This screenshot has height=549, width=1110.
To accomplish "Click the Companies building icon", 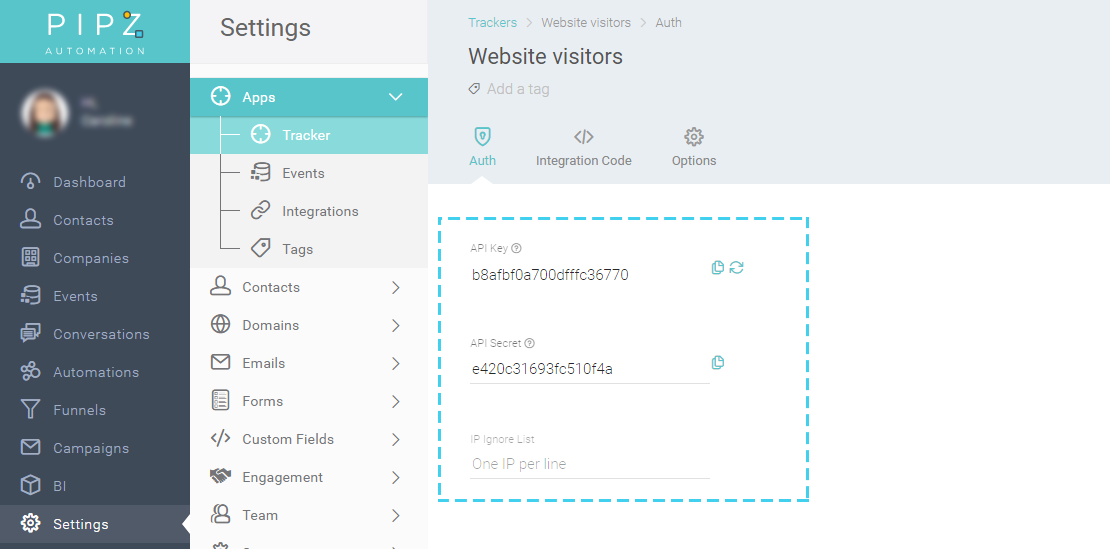I will pos(30,258).
